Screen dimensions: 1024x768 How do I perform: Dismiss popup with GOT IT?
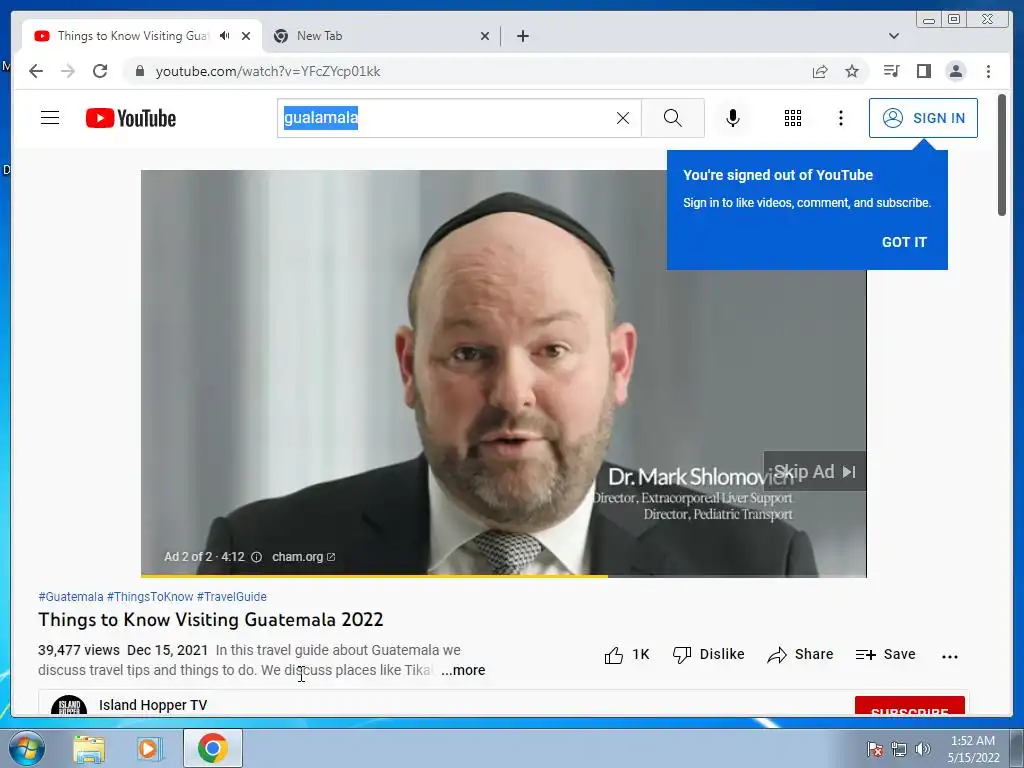click(x=904, y=242)
